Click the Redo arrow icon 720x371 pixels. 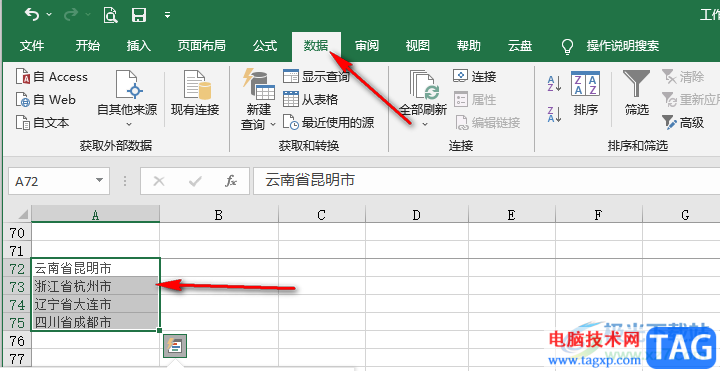(71, 15)
